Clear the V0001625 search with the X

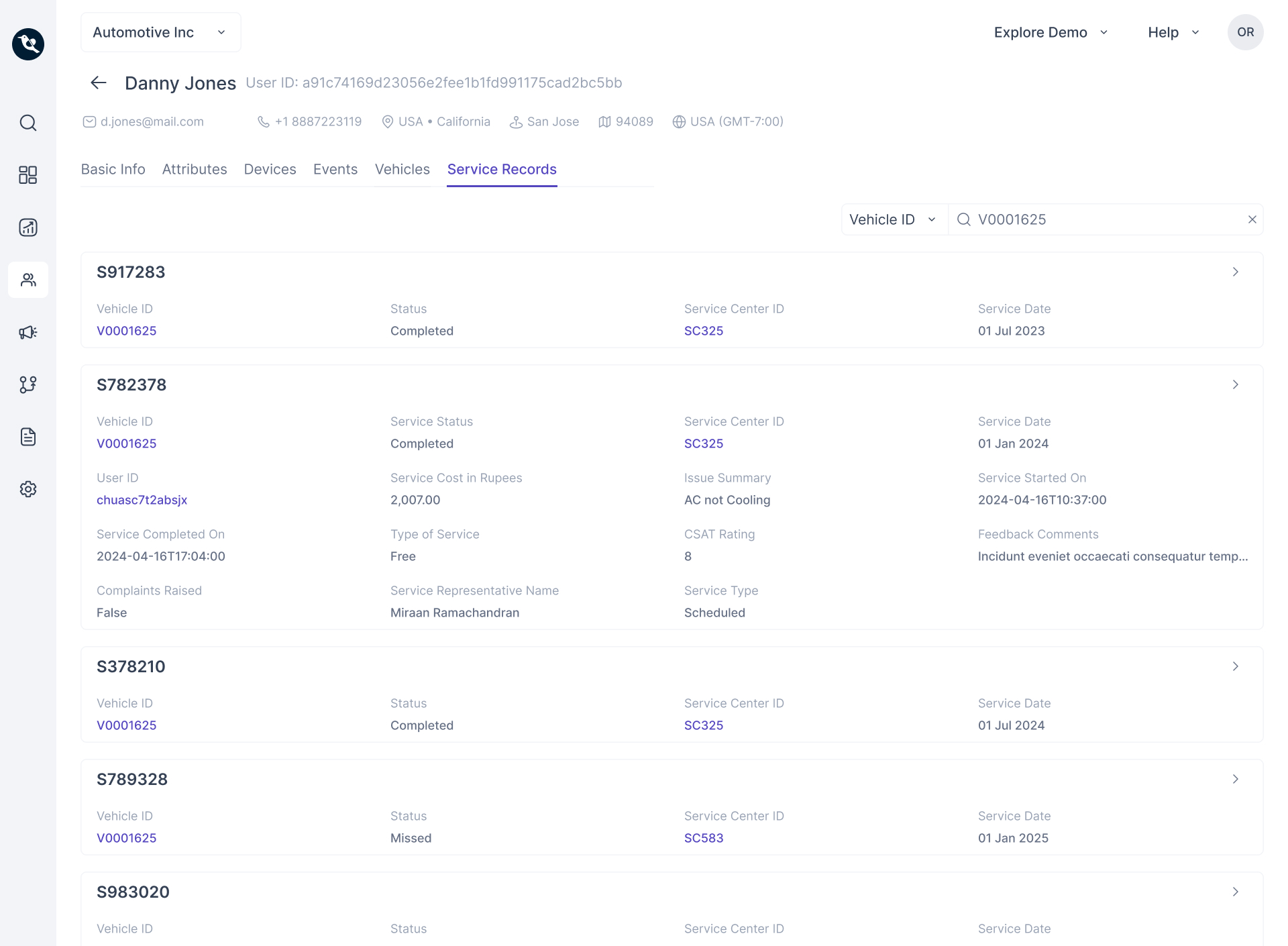point(1252,219)
